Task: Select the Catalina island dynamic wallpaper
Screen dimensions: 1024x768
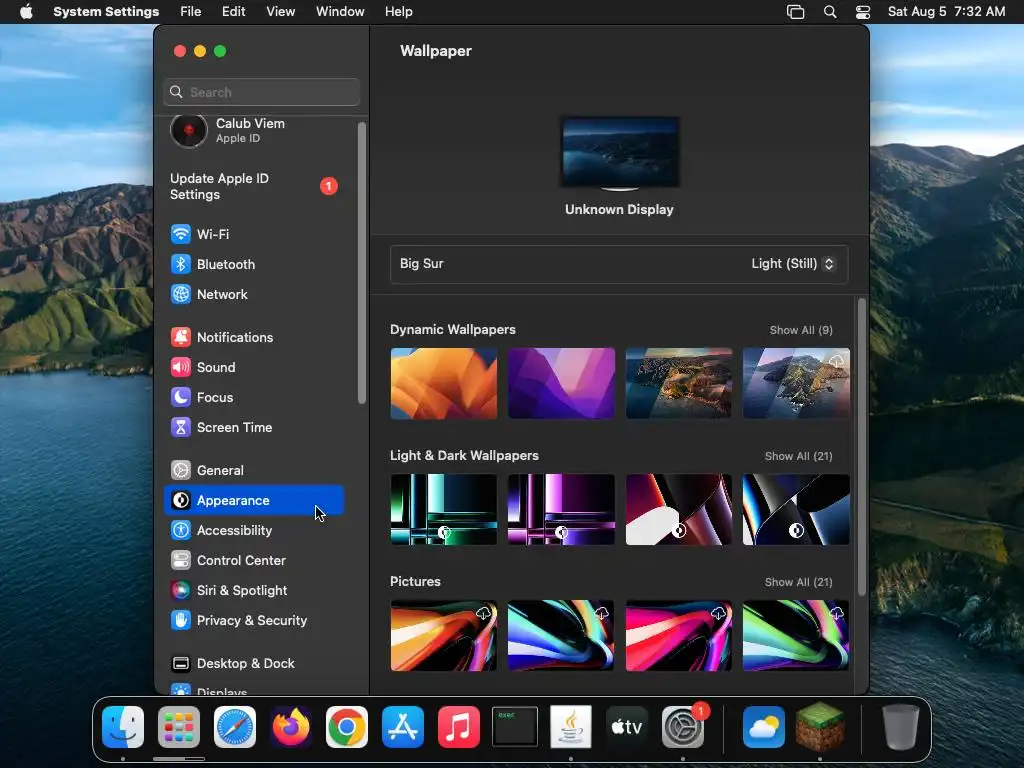Action: 796,383
